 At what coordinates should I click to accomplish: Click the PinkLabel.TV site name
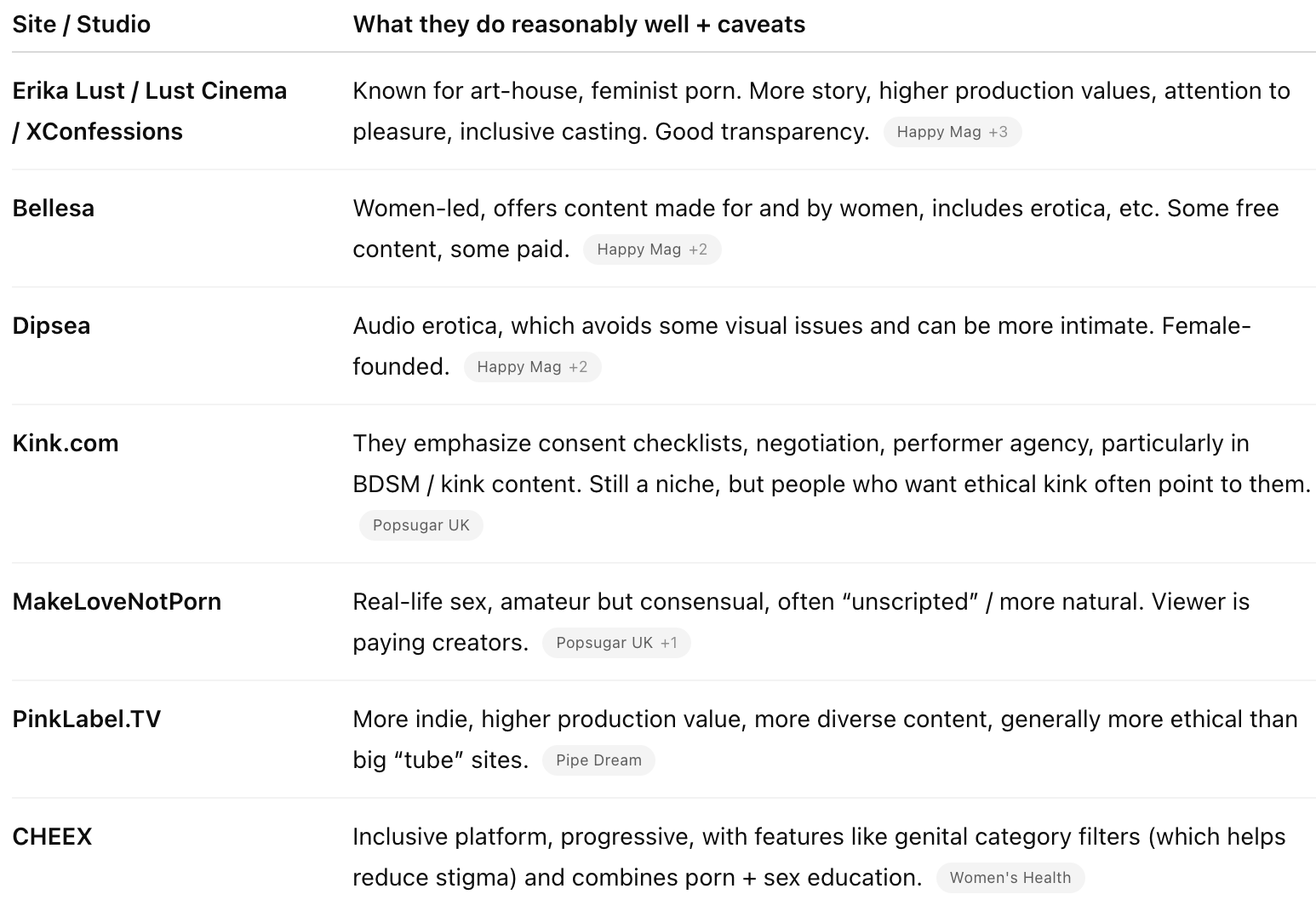click(x=87, y=719)
